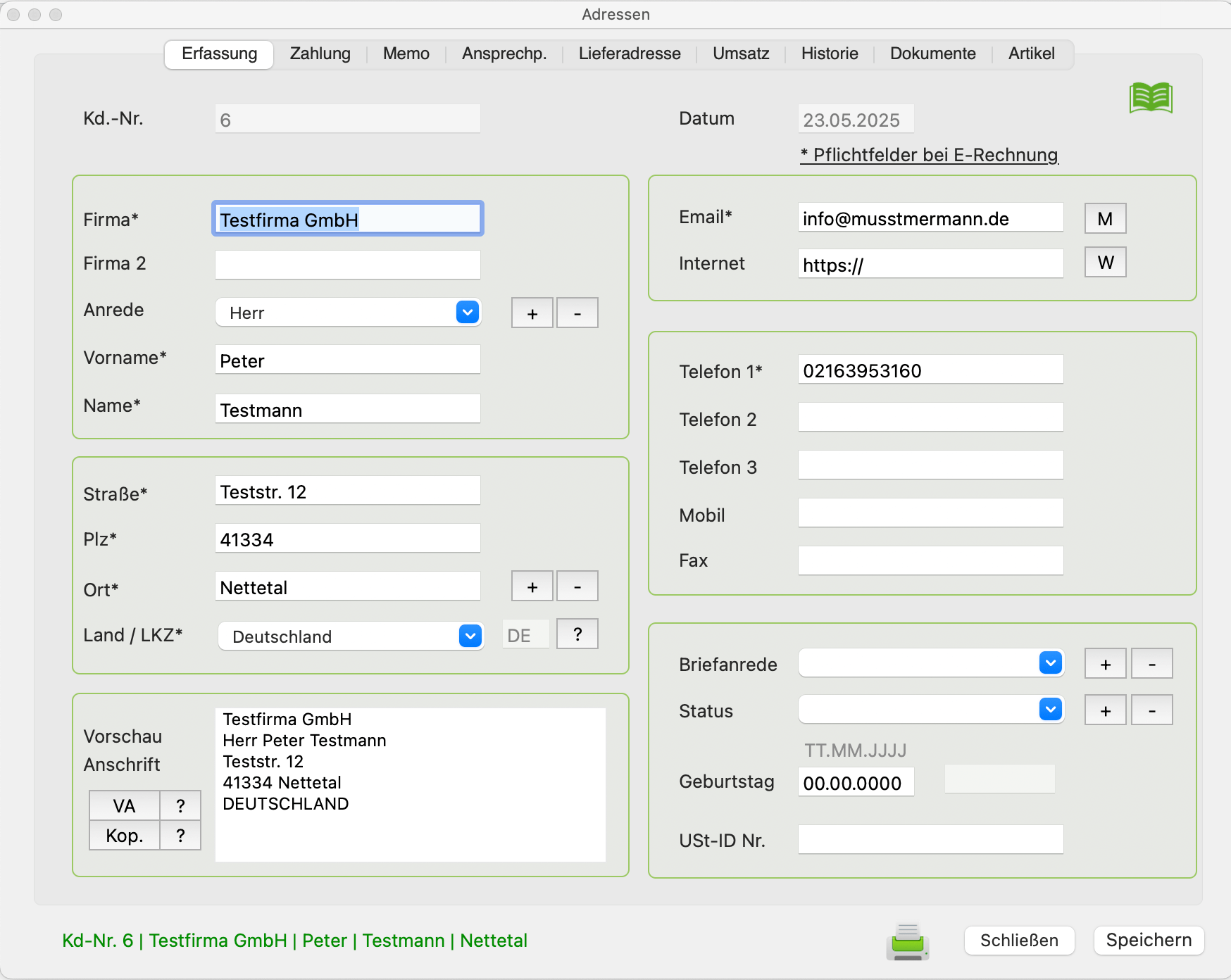Screen dimensions: 1231x980
Task: Click the Kop. button
Action: (x=125, y=835)
